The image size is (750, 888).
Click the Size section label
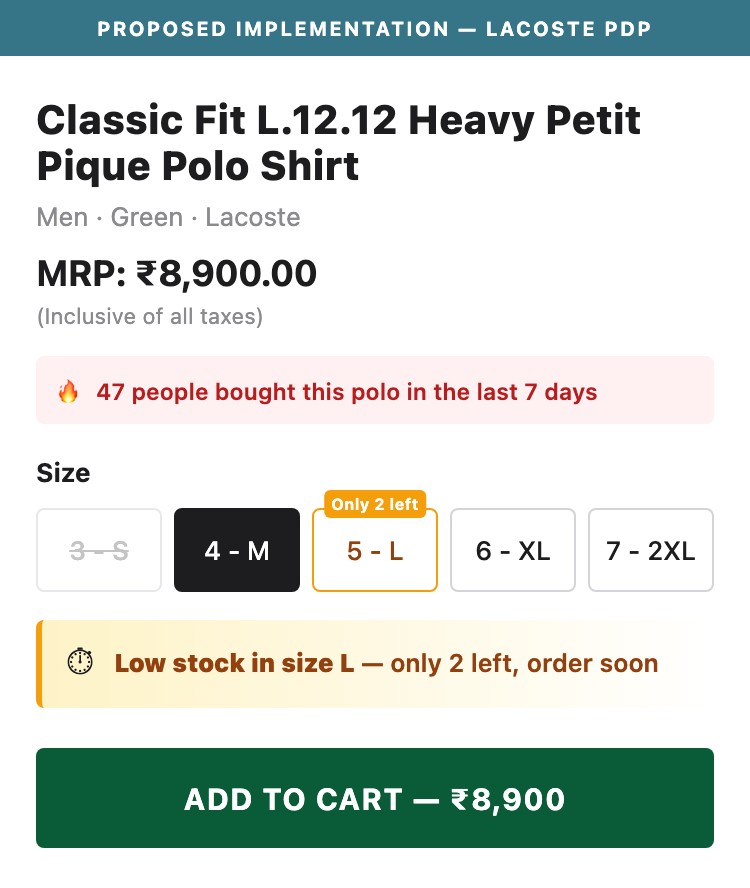(63, 473)
